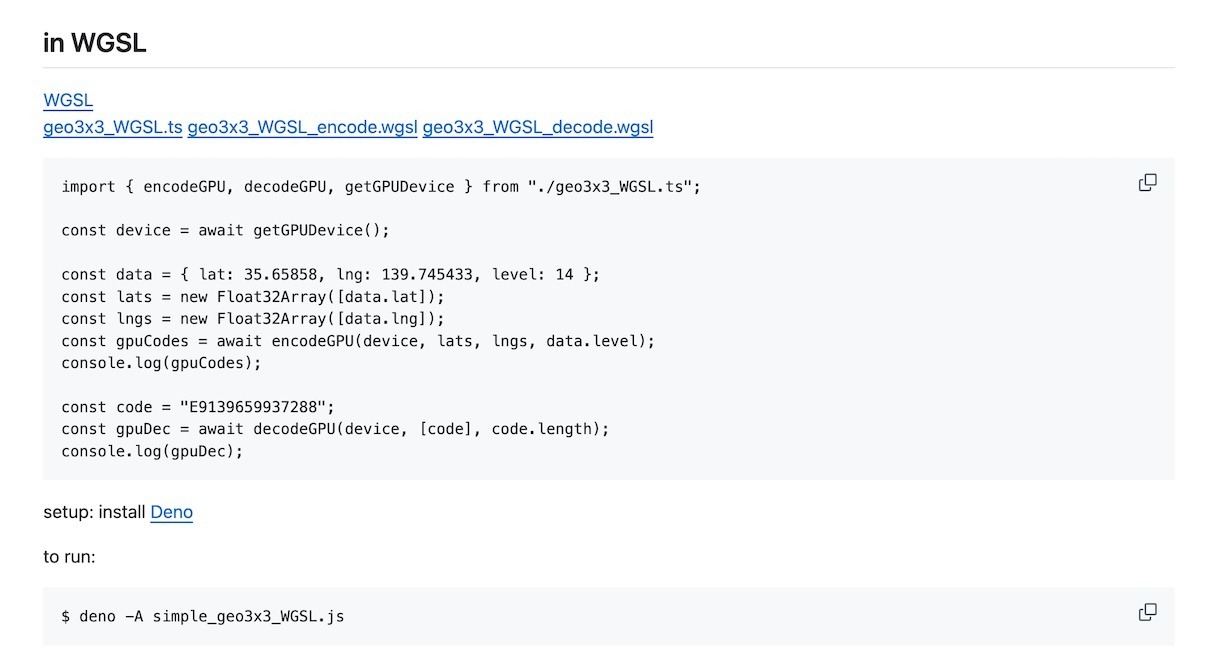Click the E9139659937288 code string line
This screenshot has height=668, width=1220.
pyautogui.click(x=198, y=407)
